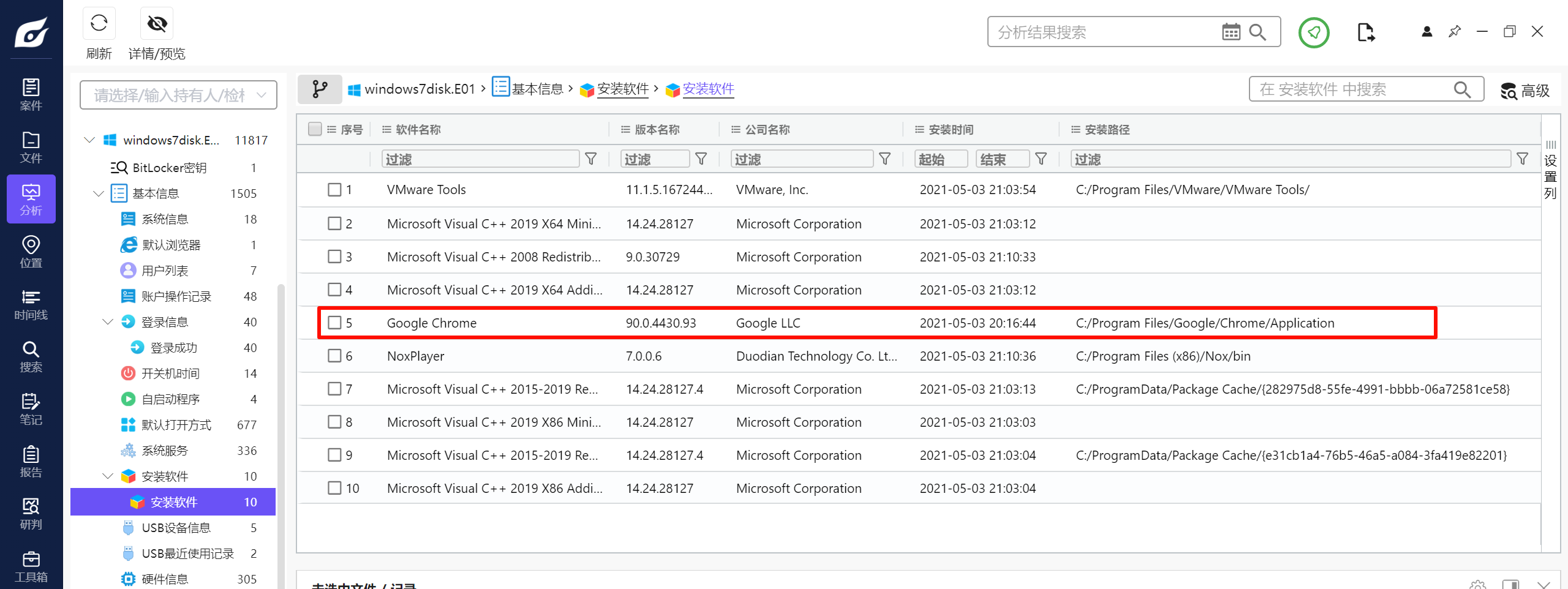Open 高级 advanced search

[1525, 91]
